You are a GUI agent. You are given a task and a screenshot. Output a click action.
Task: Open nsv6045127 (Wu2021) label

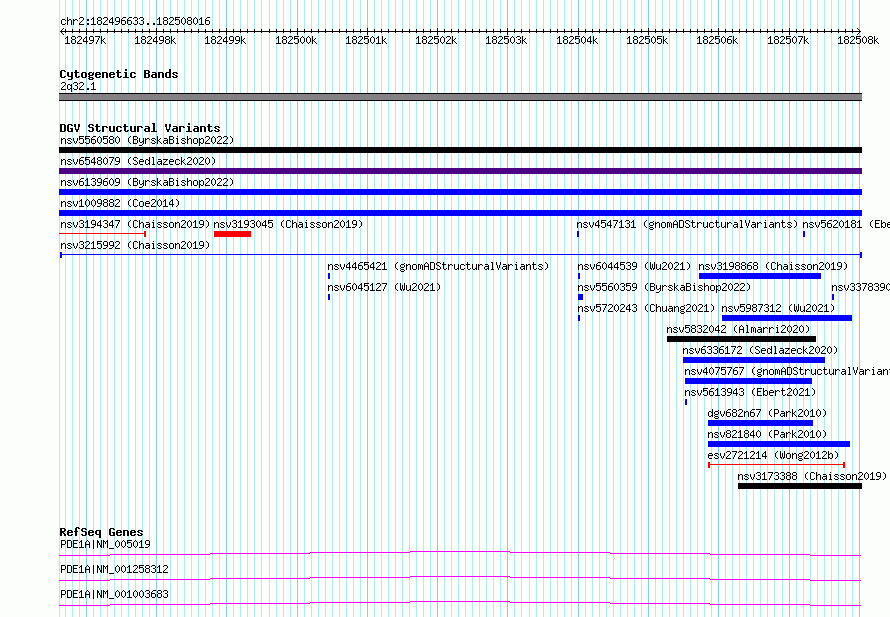tap(384, 287)
